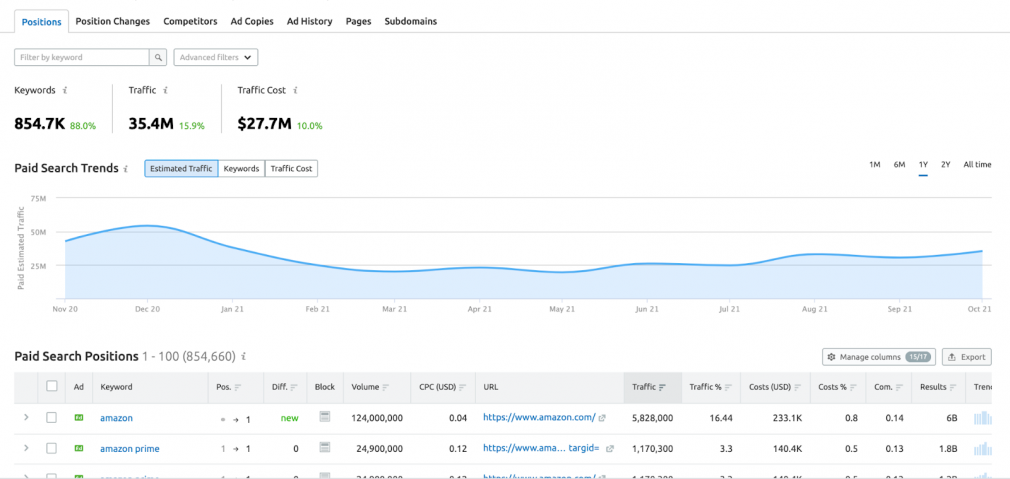The image size is (1010, 479).
Task: Sort by the Costs % column sort icon
Action: coord(853,388)
